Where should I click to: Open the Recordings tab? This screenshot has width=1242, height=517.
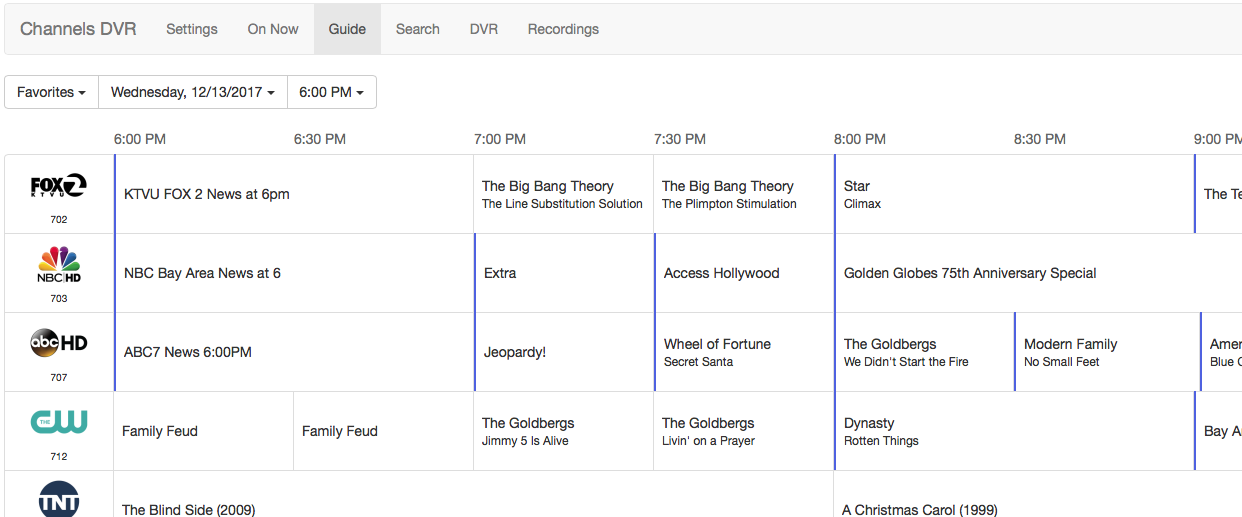[563, 29]
